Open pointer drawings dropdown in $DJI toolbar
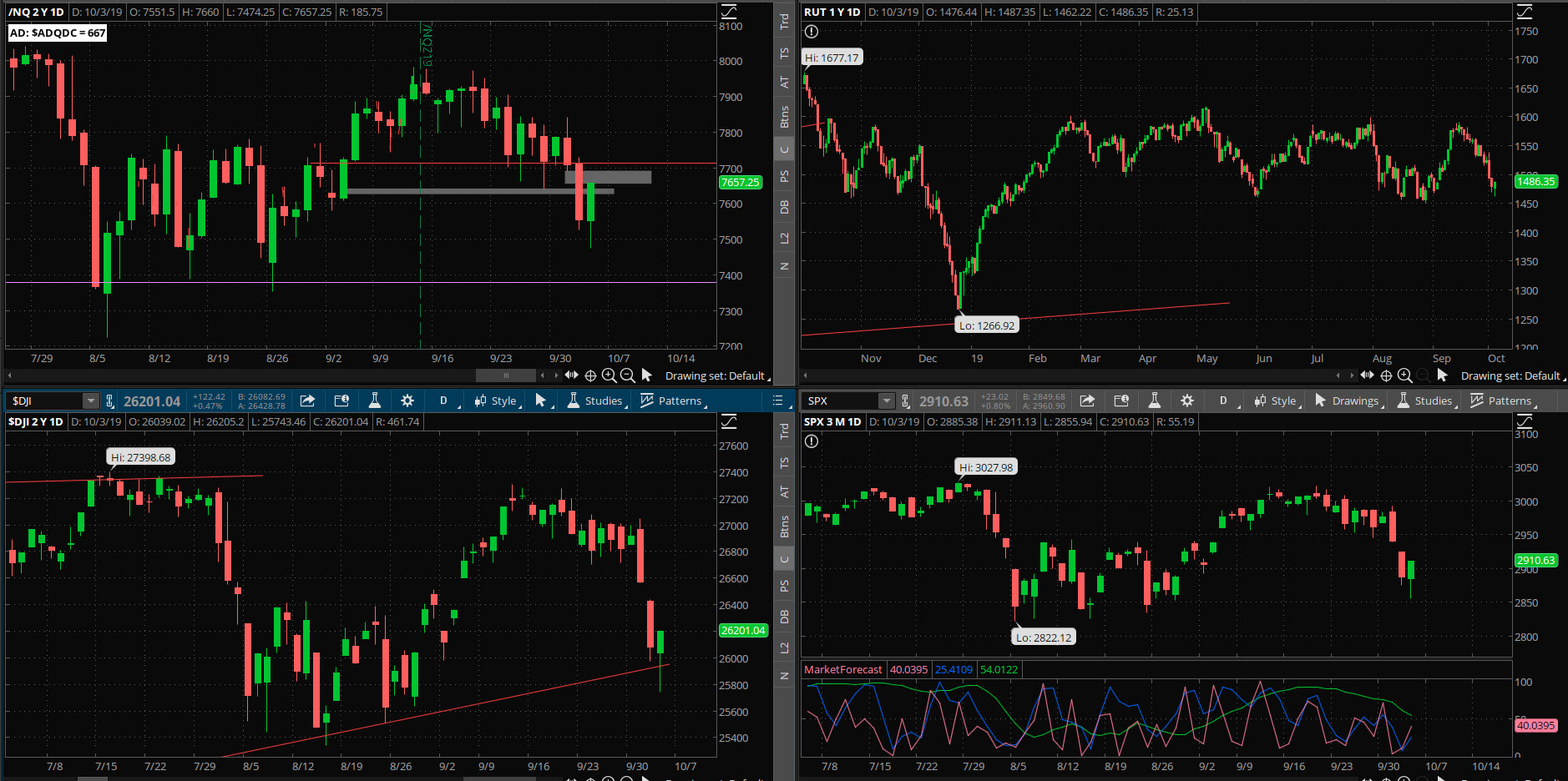Screen dimensions: 1568x781 [x=543, y=401]
